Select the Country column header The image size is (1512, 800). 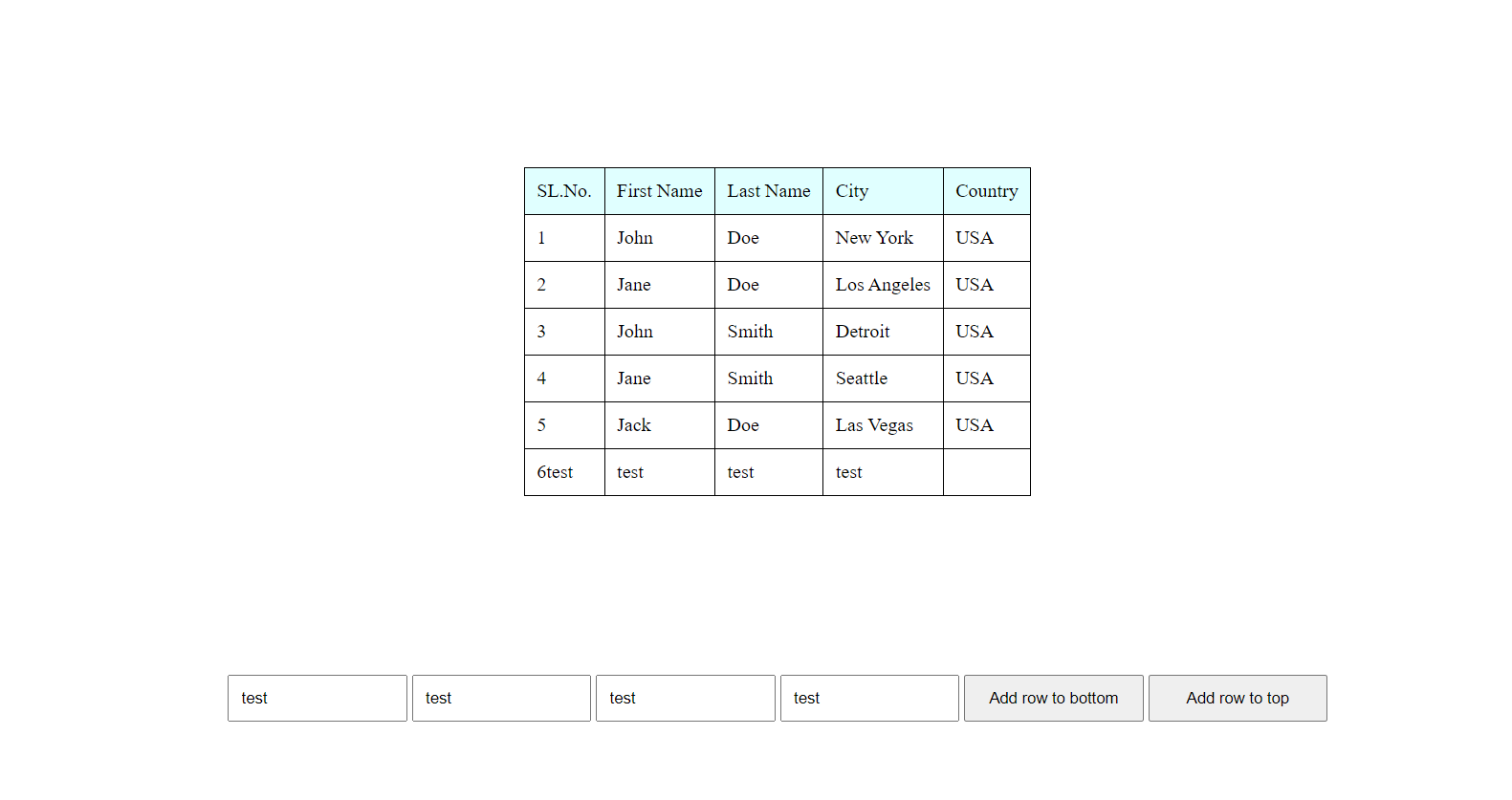(987, 191)
